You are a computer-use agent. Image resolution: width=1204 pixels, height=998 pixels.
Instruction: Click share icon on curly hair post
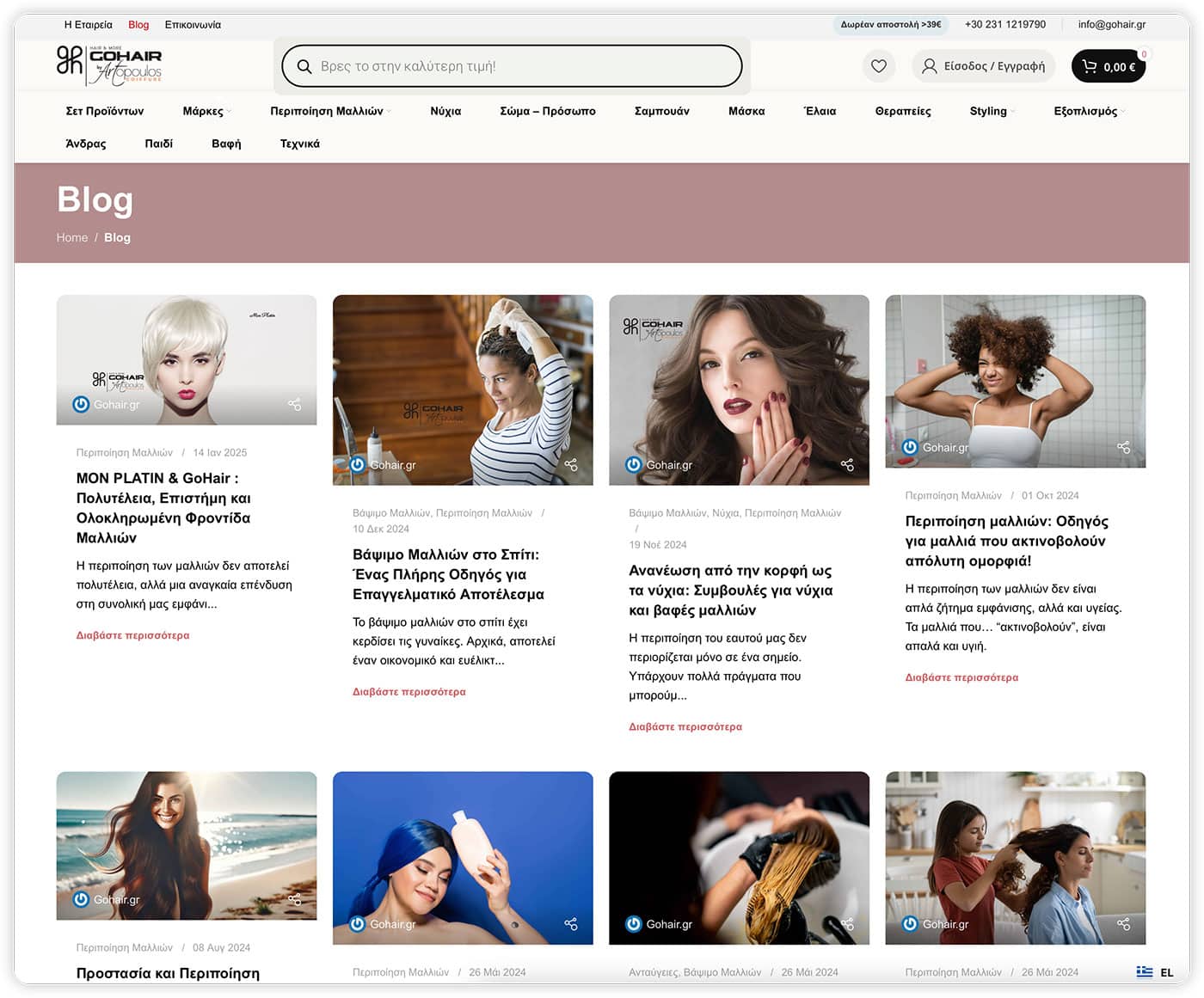pos(1123,447)
